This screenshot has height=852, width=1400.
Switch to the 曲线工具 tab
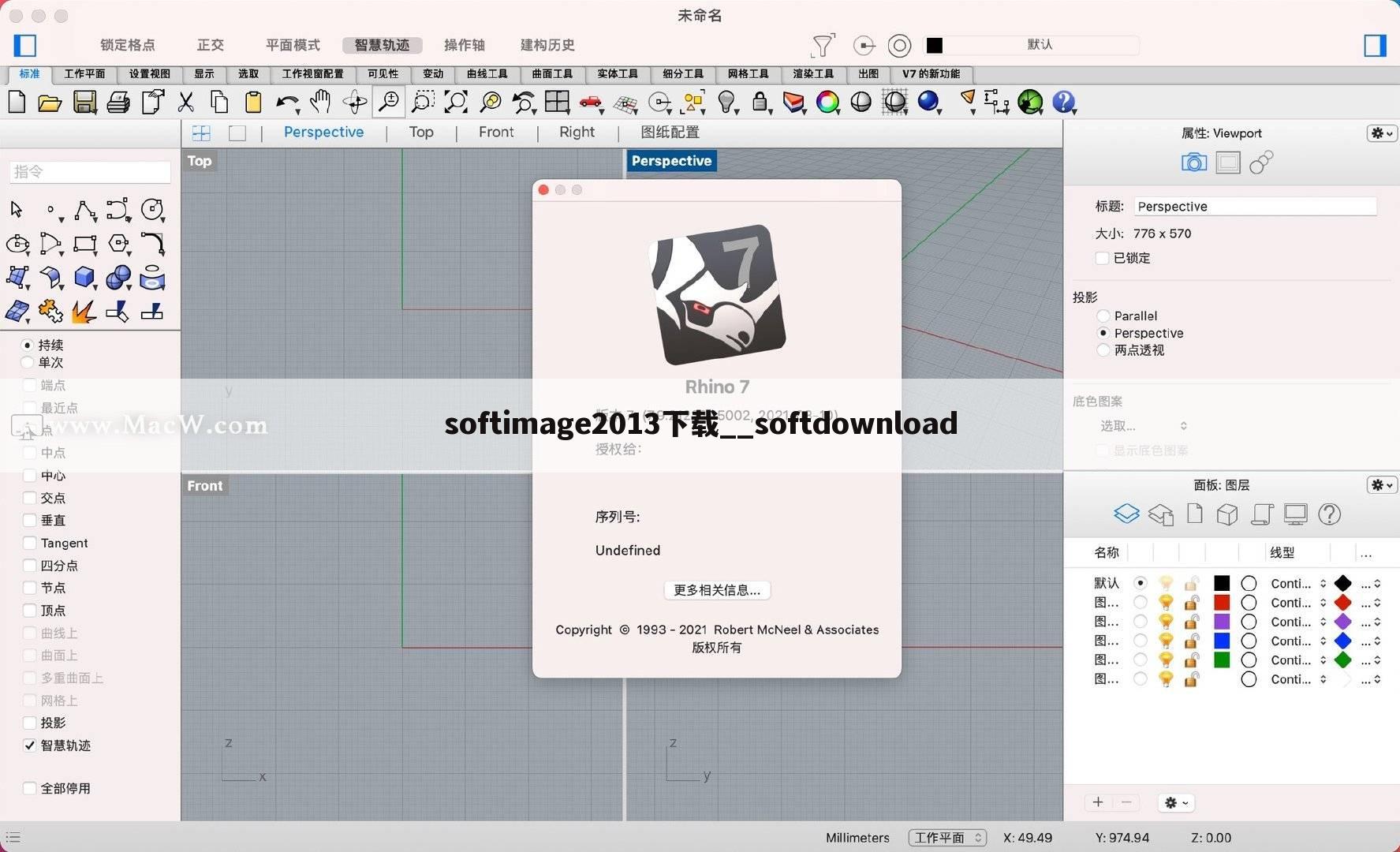click(487, 74)
